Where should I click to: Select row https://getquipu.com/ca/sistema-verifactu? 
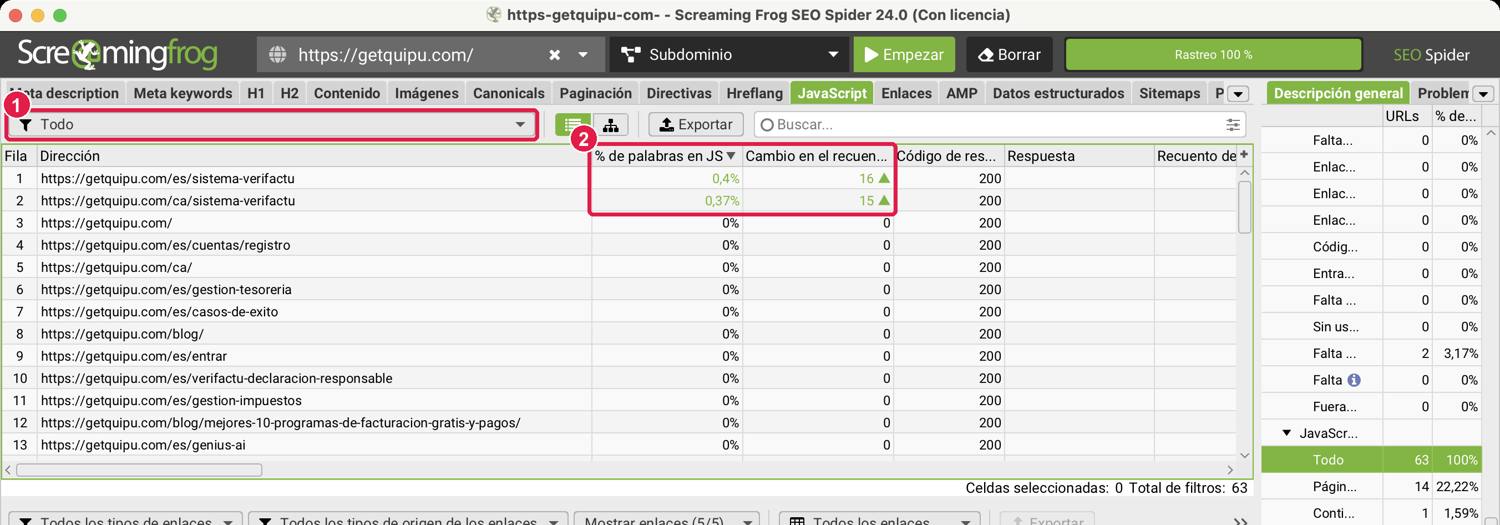619,201
